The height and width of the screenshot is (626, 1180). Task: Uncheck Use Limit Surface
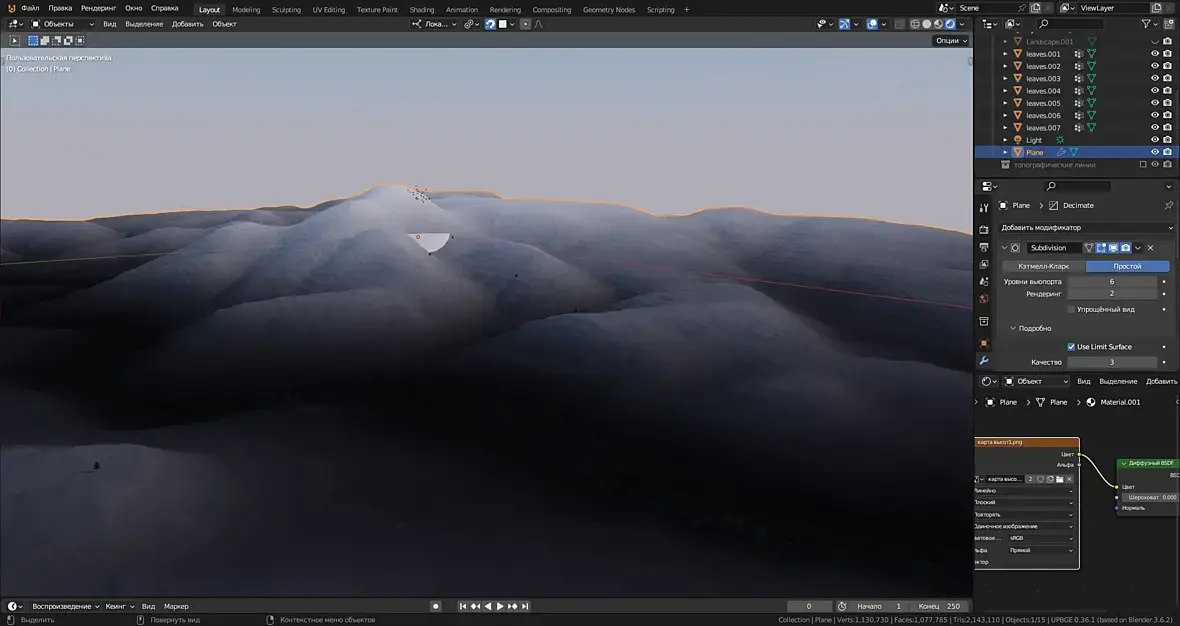(x=1071, y=347)
